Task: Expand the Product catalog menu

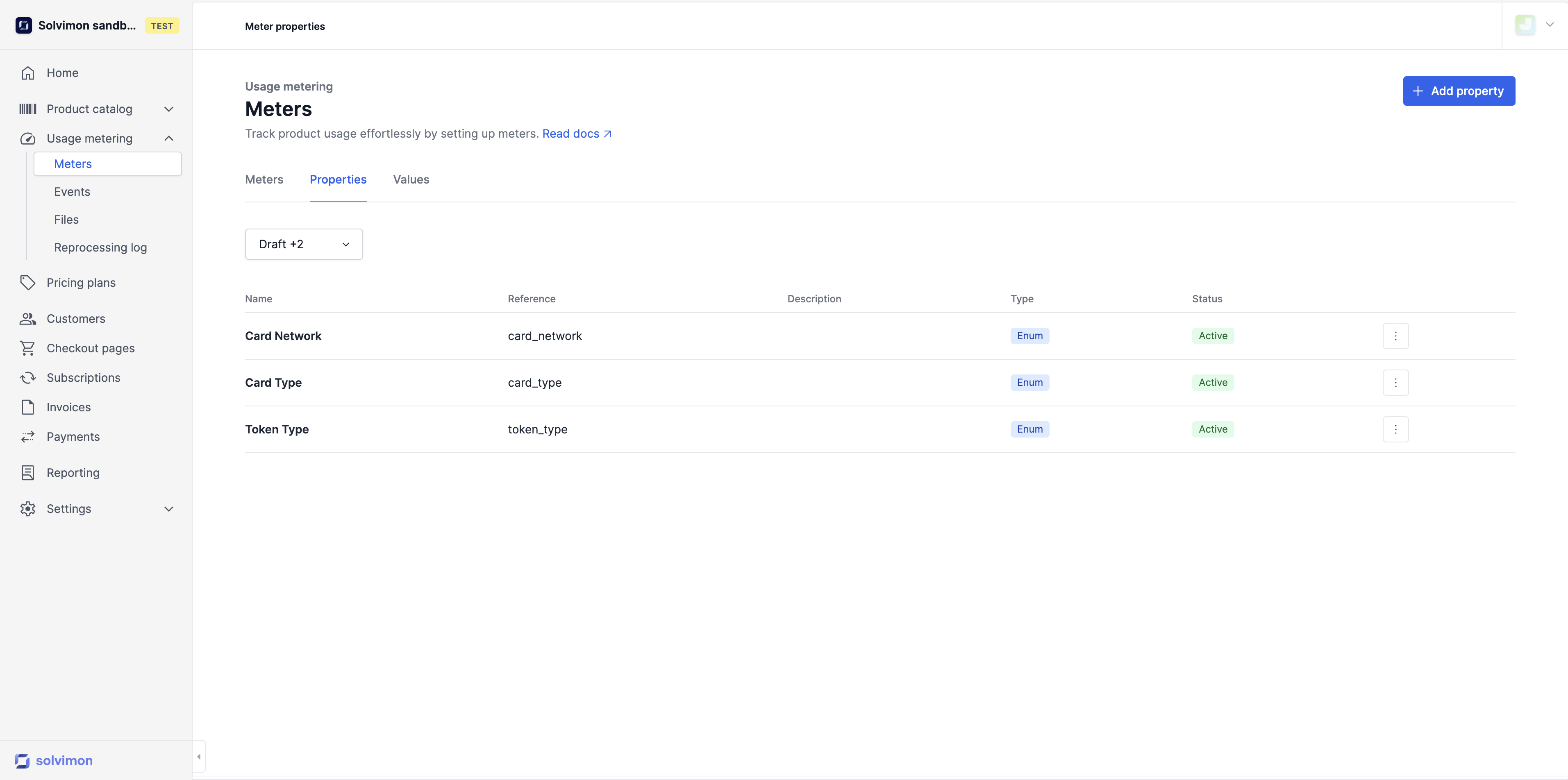Action: click(168, 109)
